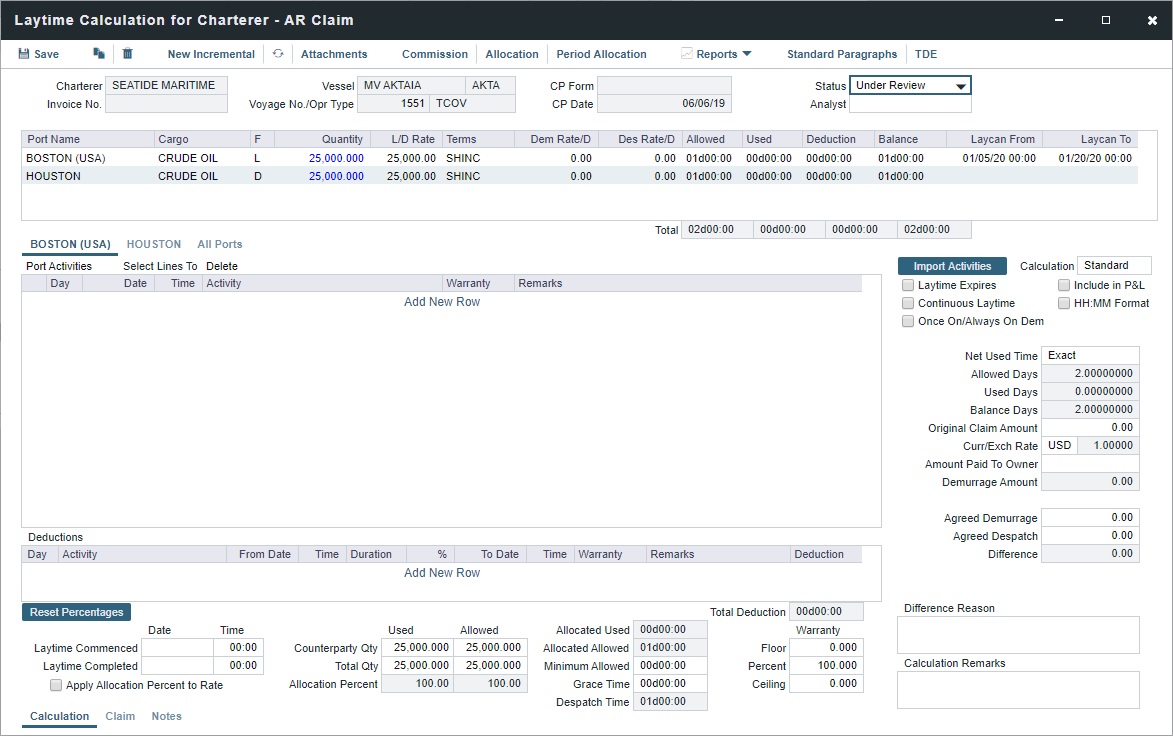Click the trash delete icon
Image resolution: width=1173 pixels, height=736 pixels.
127,54
